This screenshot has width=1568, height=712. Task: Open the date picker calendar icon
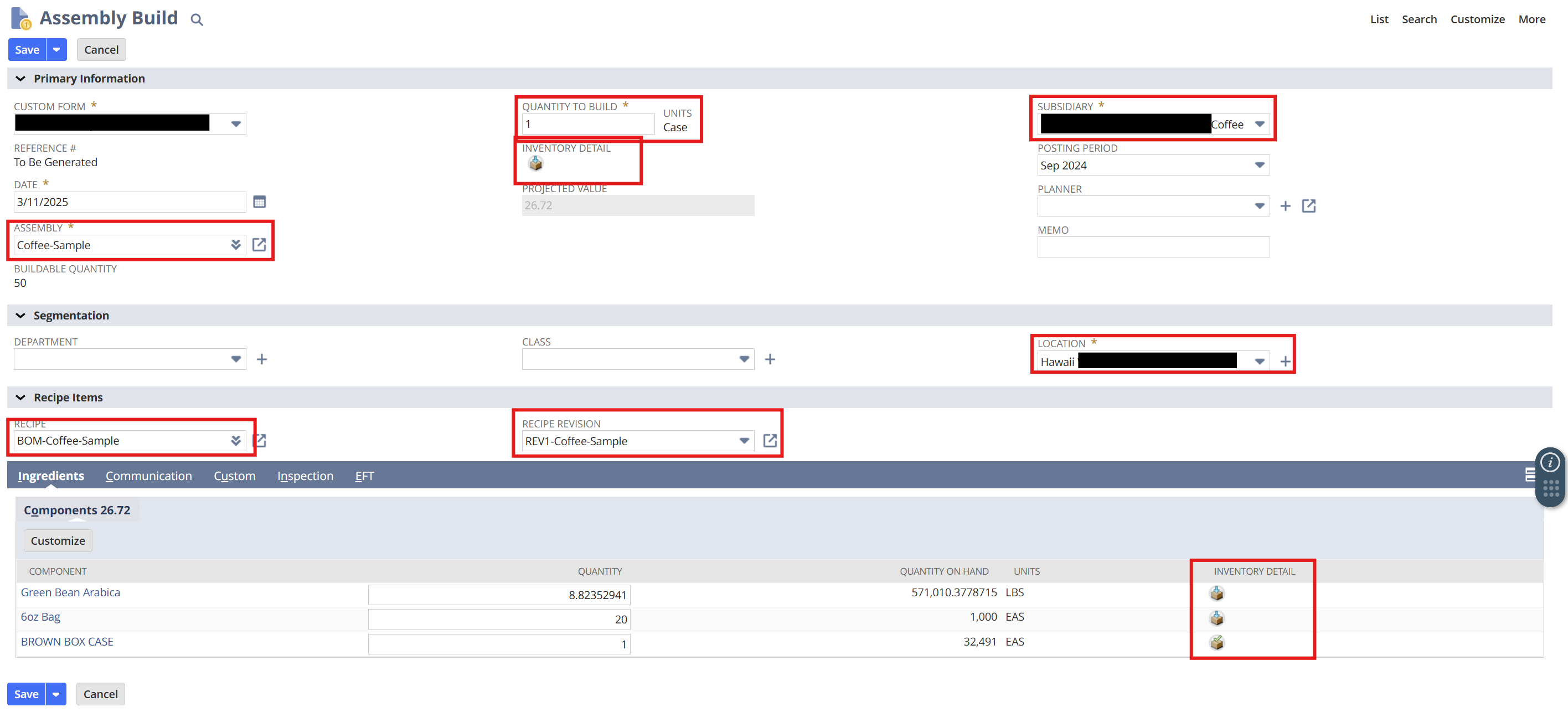[x=259, y=202]
